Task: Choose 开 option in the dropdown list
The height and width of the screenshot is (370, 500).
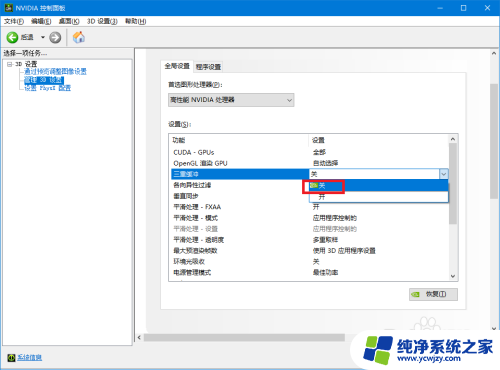Action: 378,197
